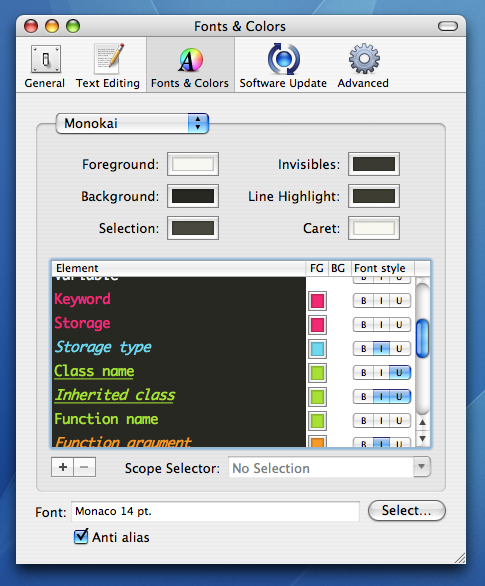Click the Keyword pink FG swatch
This screenshot has height=586, width=485.
click(x=317, y=301)
